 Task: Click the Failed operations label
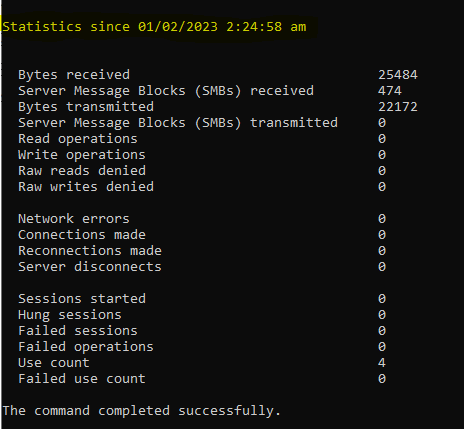(86, 347)
